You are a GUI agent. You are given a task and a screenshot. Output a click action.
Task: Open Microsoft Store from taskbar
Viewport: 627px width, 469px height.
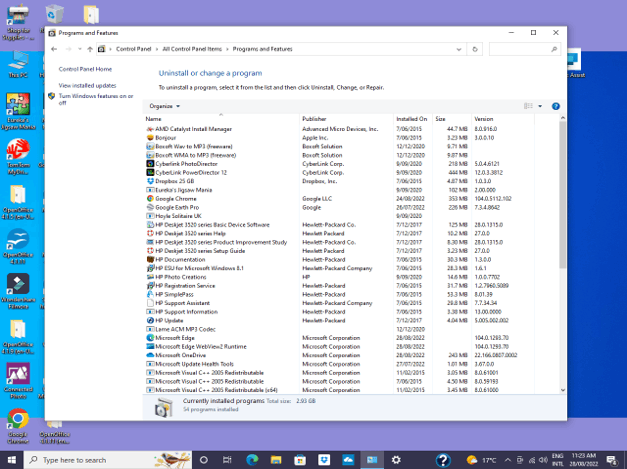(300, 460)
